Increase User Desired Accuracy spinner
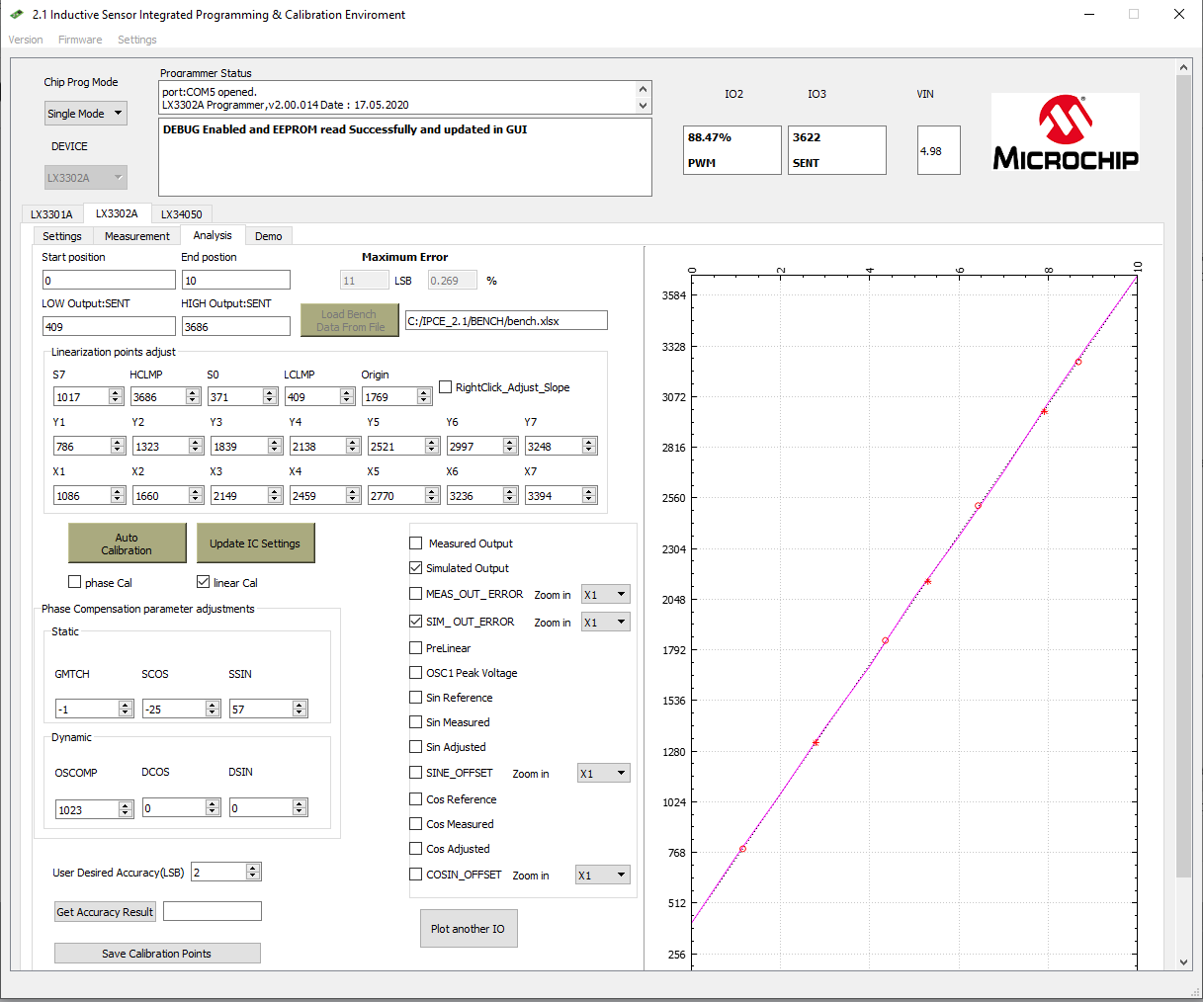 (x=253, y=868)
